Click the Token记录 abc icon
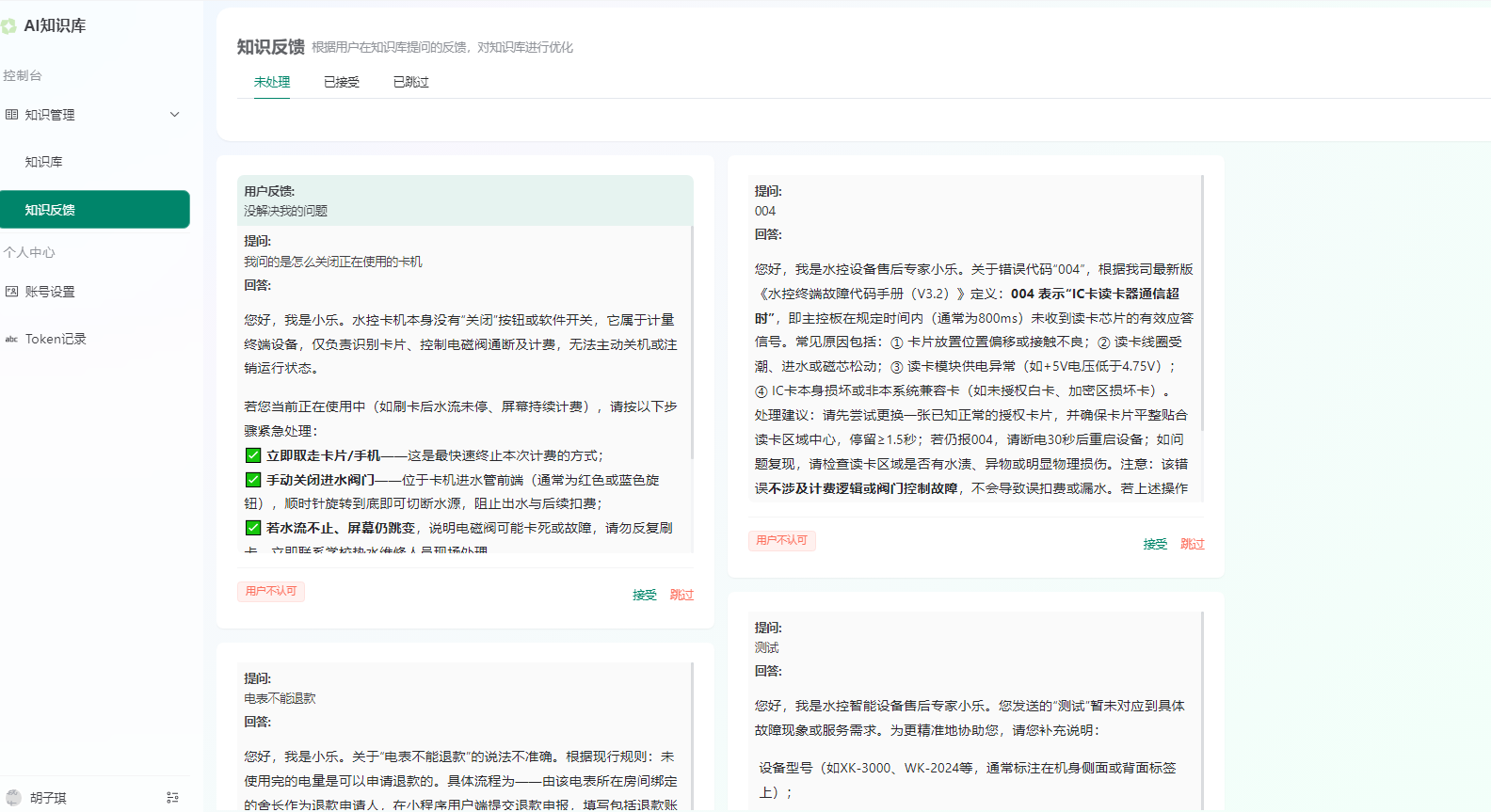 [11, 339]
